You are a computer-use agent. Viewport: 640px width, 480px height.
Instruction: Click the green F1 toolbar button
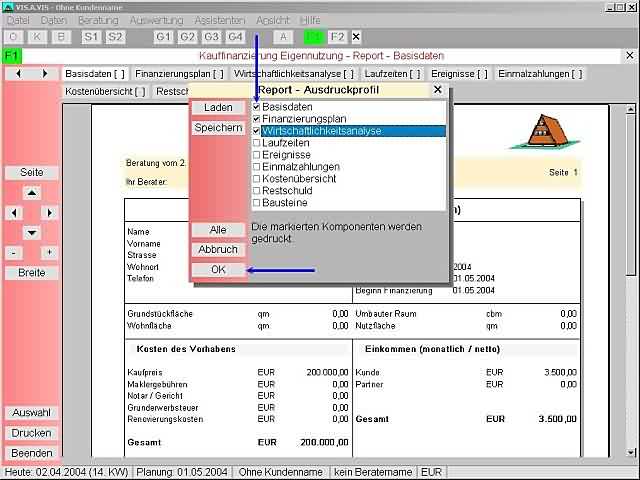[x=314, y=37]
